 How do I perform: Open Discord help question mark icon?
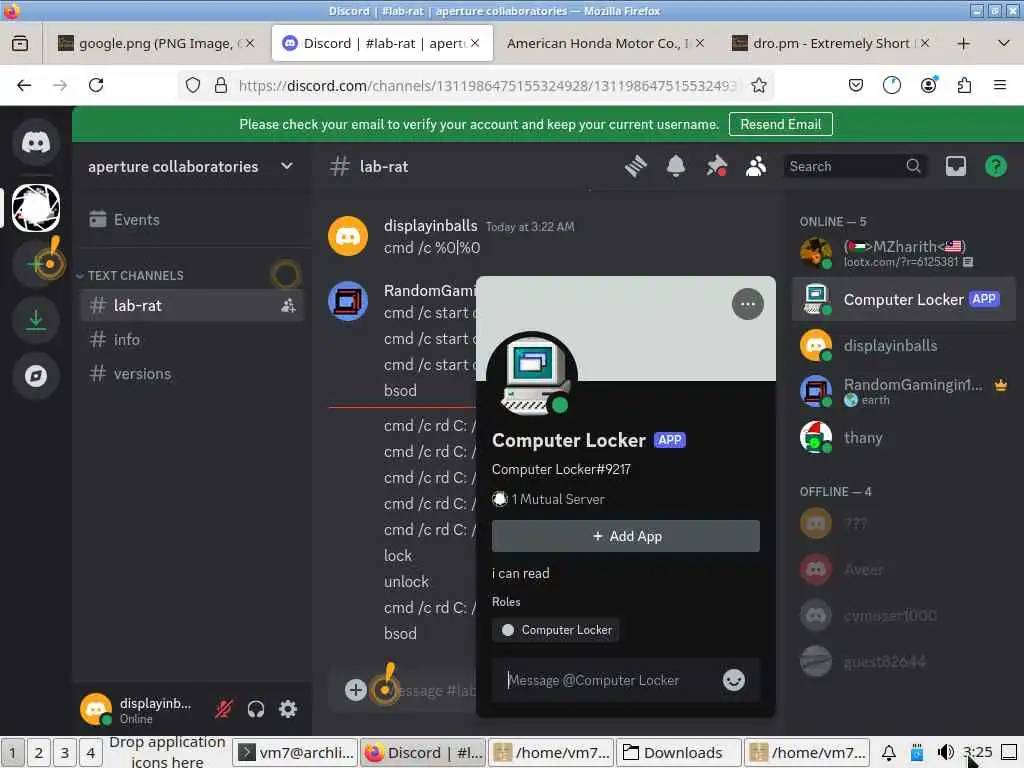click(x=995, y=167)
